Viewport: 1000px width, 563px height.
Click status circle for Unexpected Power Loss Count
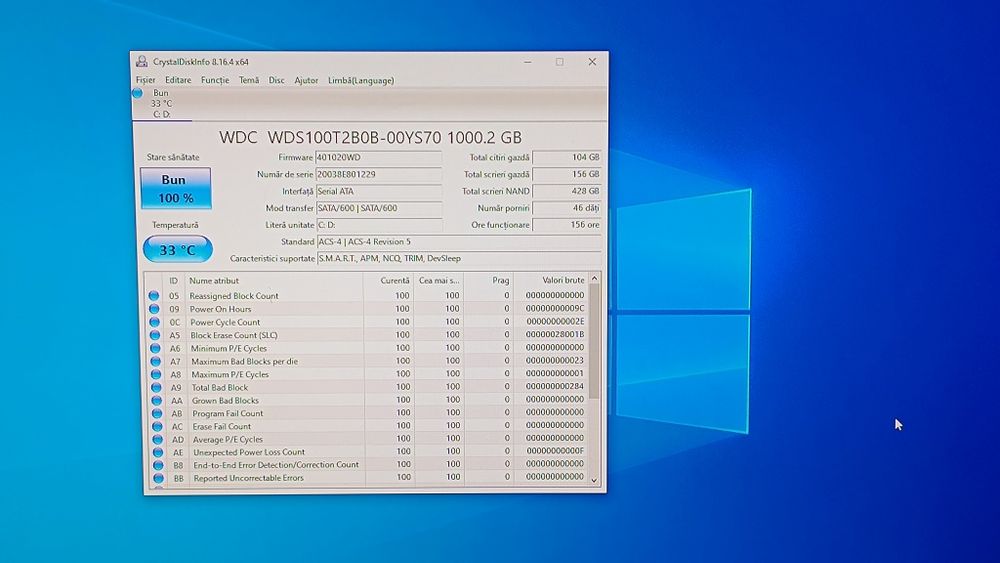pyautogui.click(x=158, y=452)
